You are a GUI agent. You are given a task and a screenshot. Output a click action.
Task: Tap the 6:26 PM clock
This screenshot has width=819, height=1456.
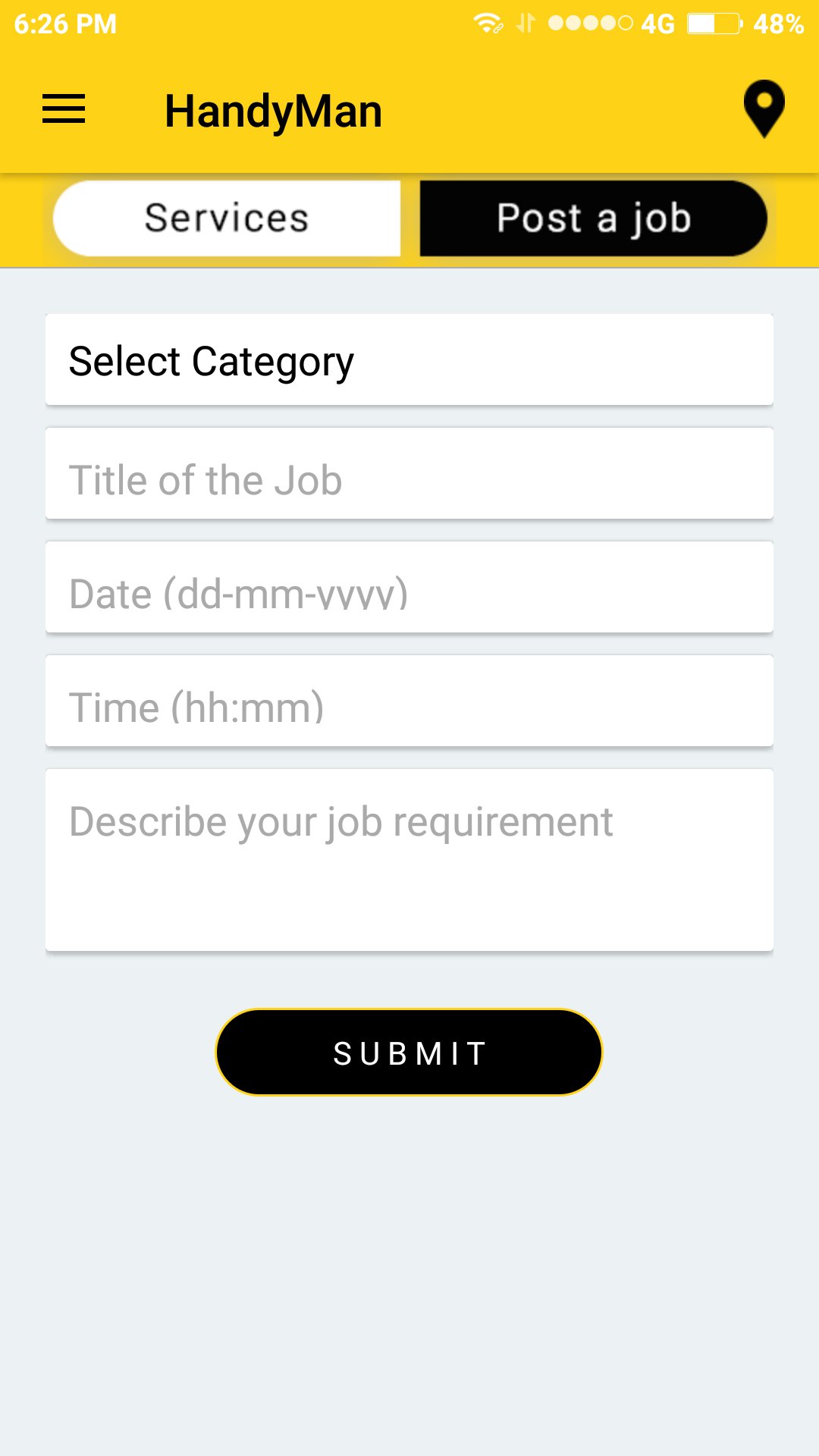pos(65,24)
